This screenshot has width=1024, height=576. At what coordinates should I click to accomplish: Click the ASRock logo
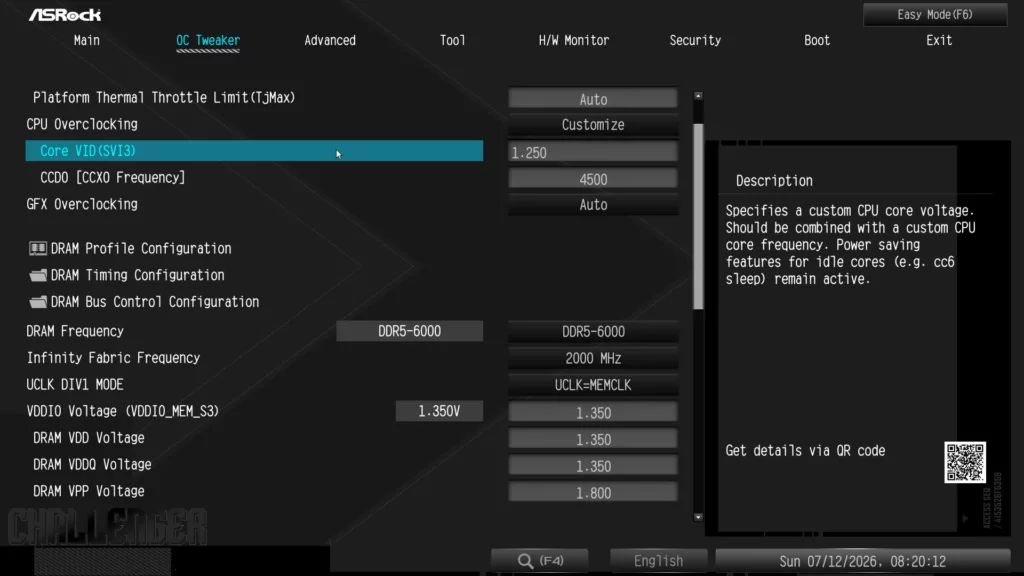(x=65, y=14)
